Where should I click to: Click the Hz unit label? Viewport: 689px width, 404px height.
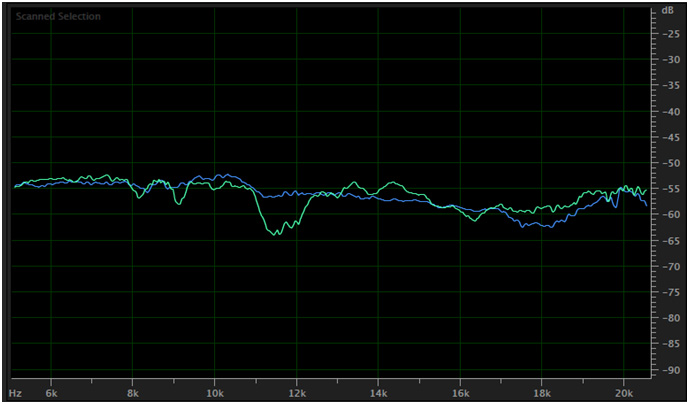pos(15,392)
